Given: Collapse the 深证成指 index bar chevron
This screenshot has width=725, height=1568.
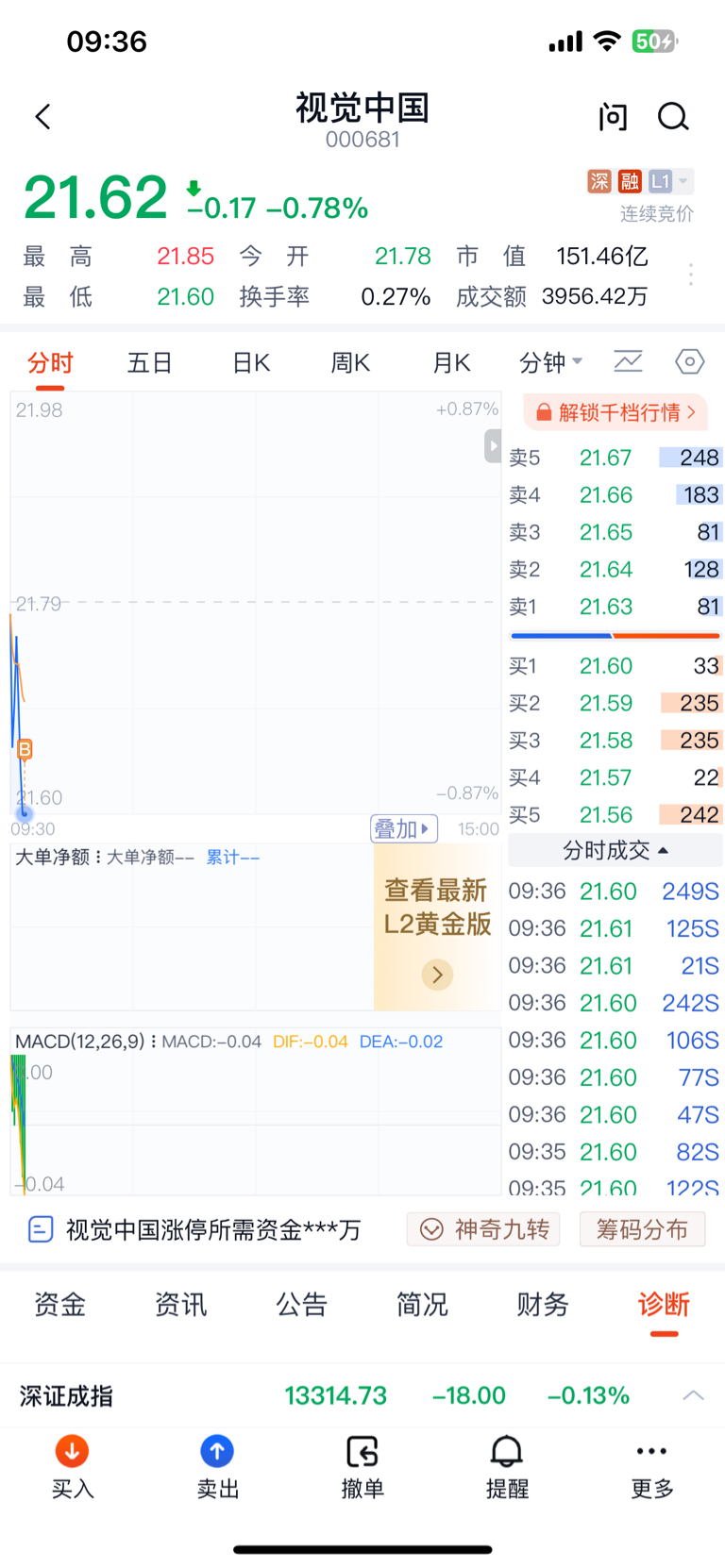Looking at the screenshot, I should point(694,1395).
